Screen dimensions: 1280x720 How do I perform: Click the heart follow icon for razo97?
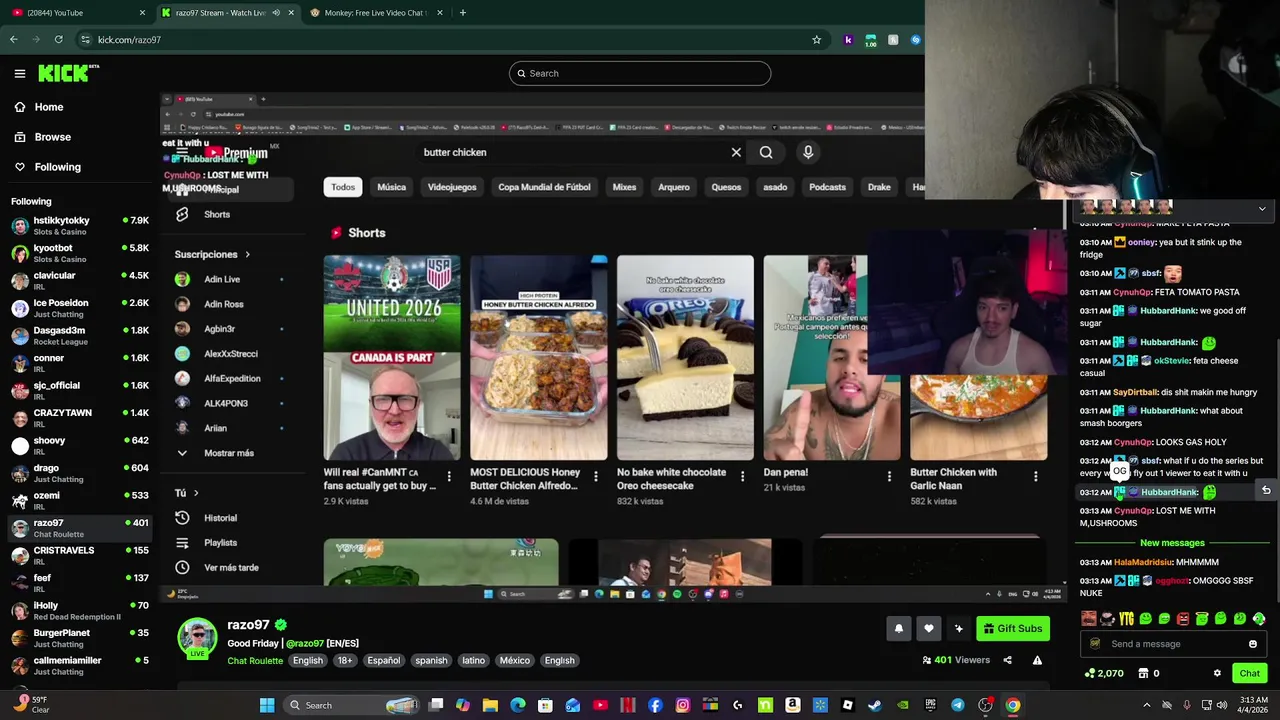(928, 628)
